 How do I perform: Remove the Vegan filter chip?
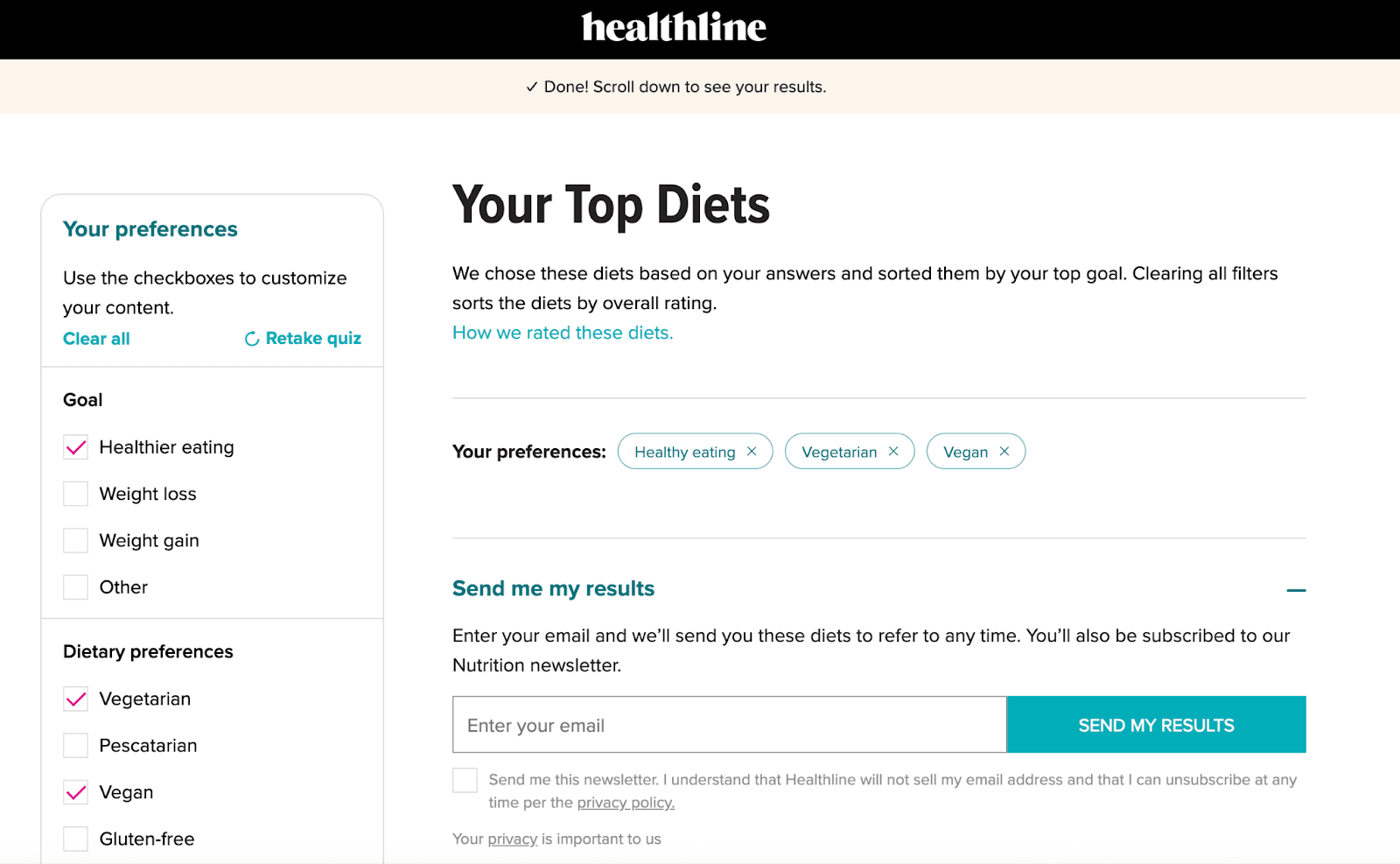point(1004,452)
